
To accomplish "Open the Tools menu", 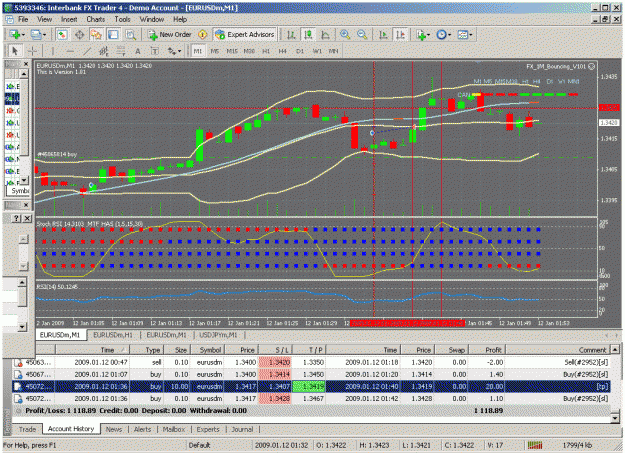I will click(x=122, y=19).
